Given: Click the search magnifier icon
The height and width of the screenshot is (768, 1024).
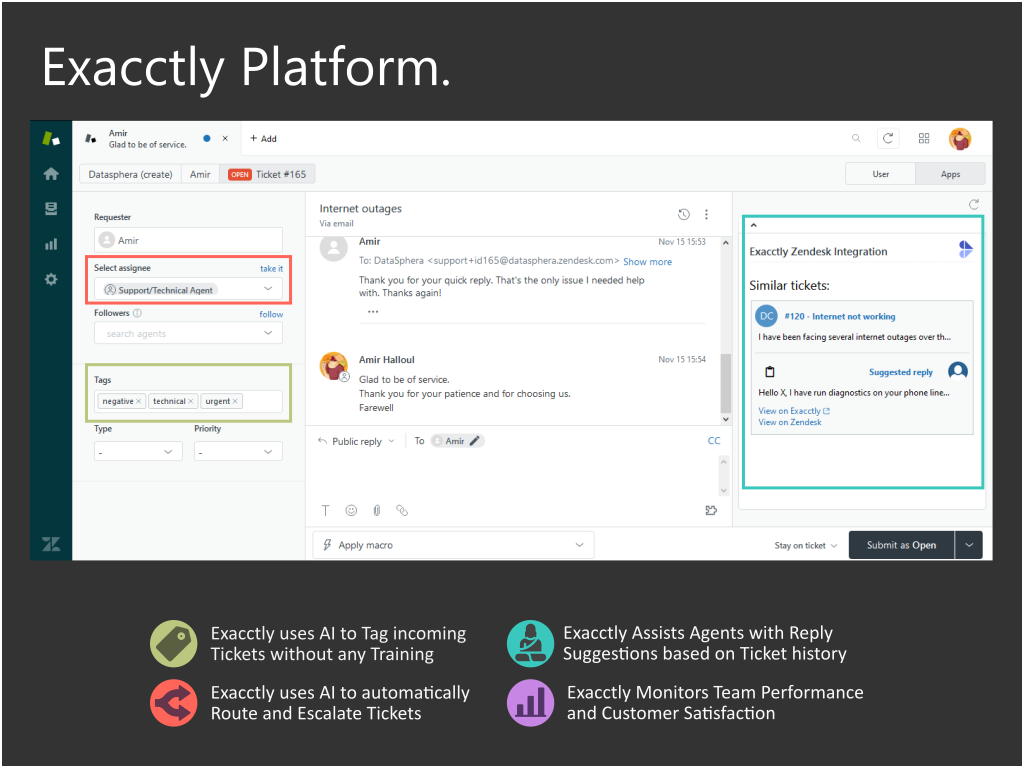Looking at the screenshot, I should pyautogui.click(x=856, y=139).
